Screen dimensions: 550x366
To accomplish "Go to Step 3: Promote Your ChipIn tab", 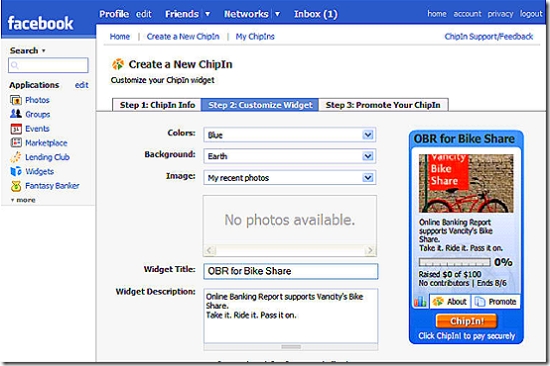I will pyautogui.click(x=383, y=105).
